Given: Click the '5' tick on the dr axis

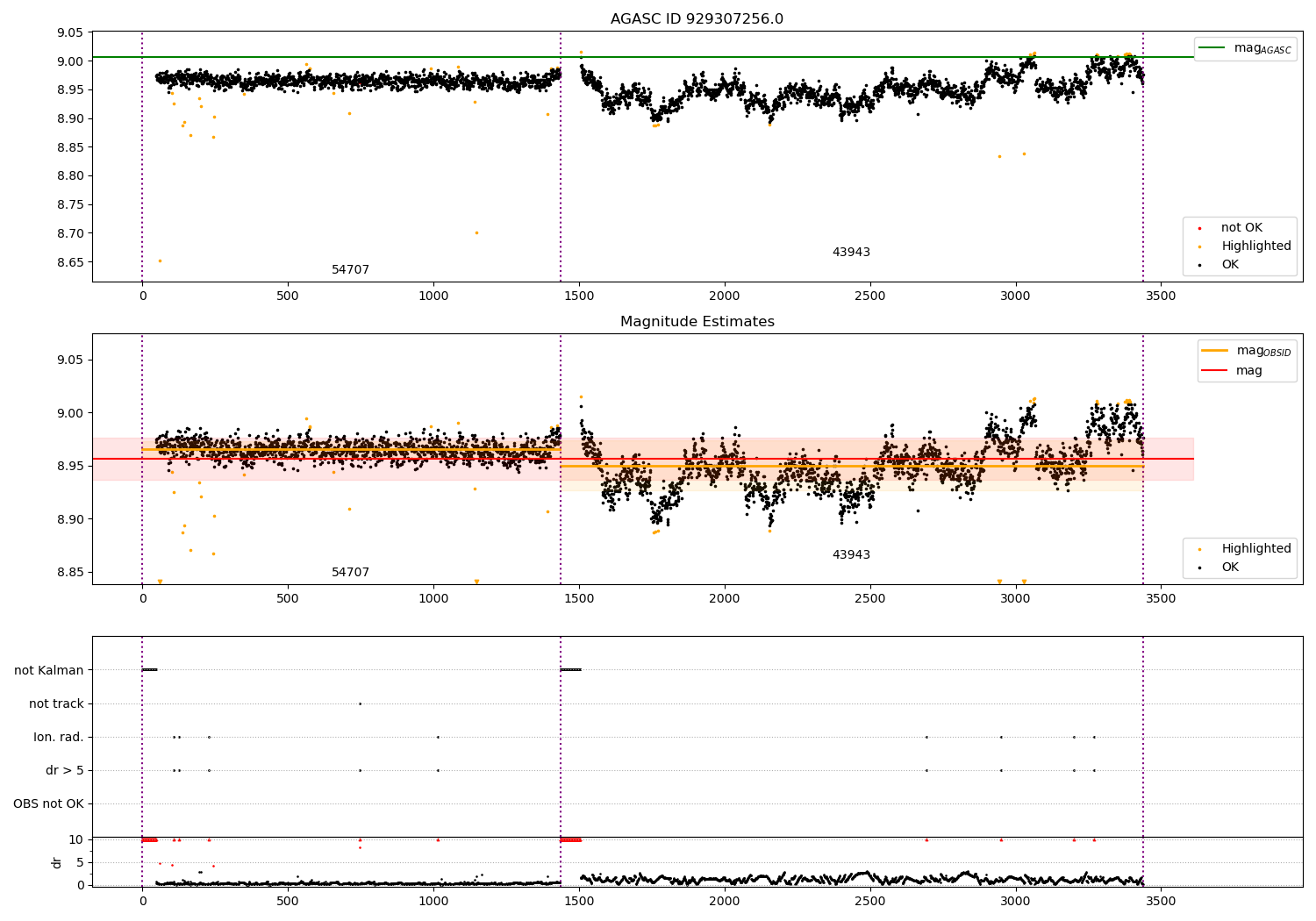Looking at the screenshot, I should 81,862.
